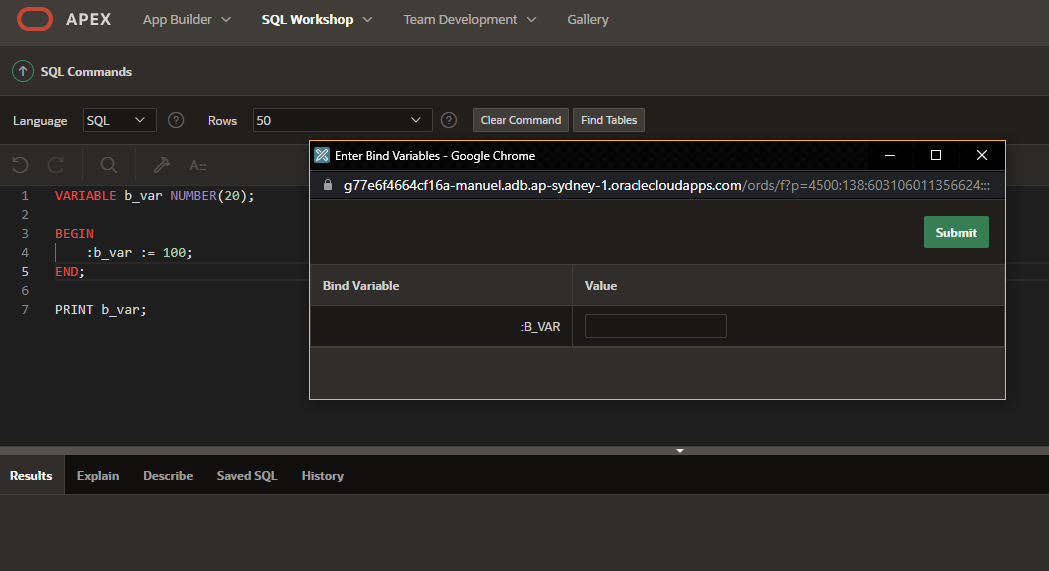Click the popup window's APEX favicon
Viewport: 1049px width, 571px height.
click(322, 155)
